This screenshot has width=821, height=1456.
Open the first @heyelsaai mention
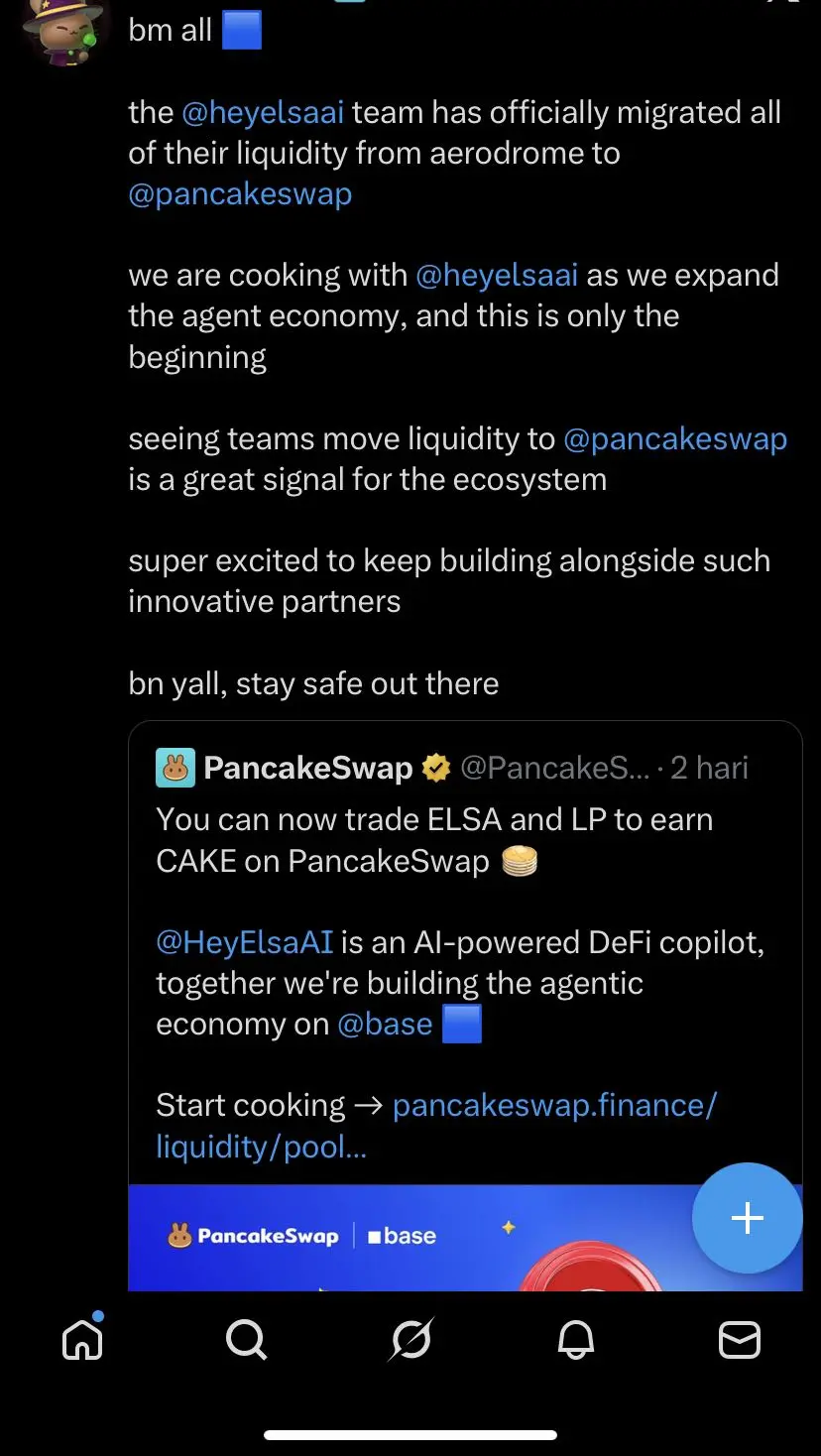(x=263, y=112)
